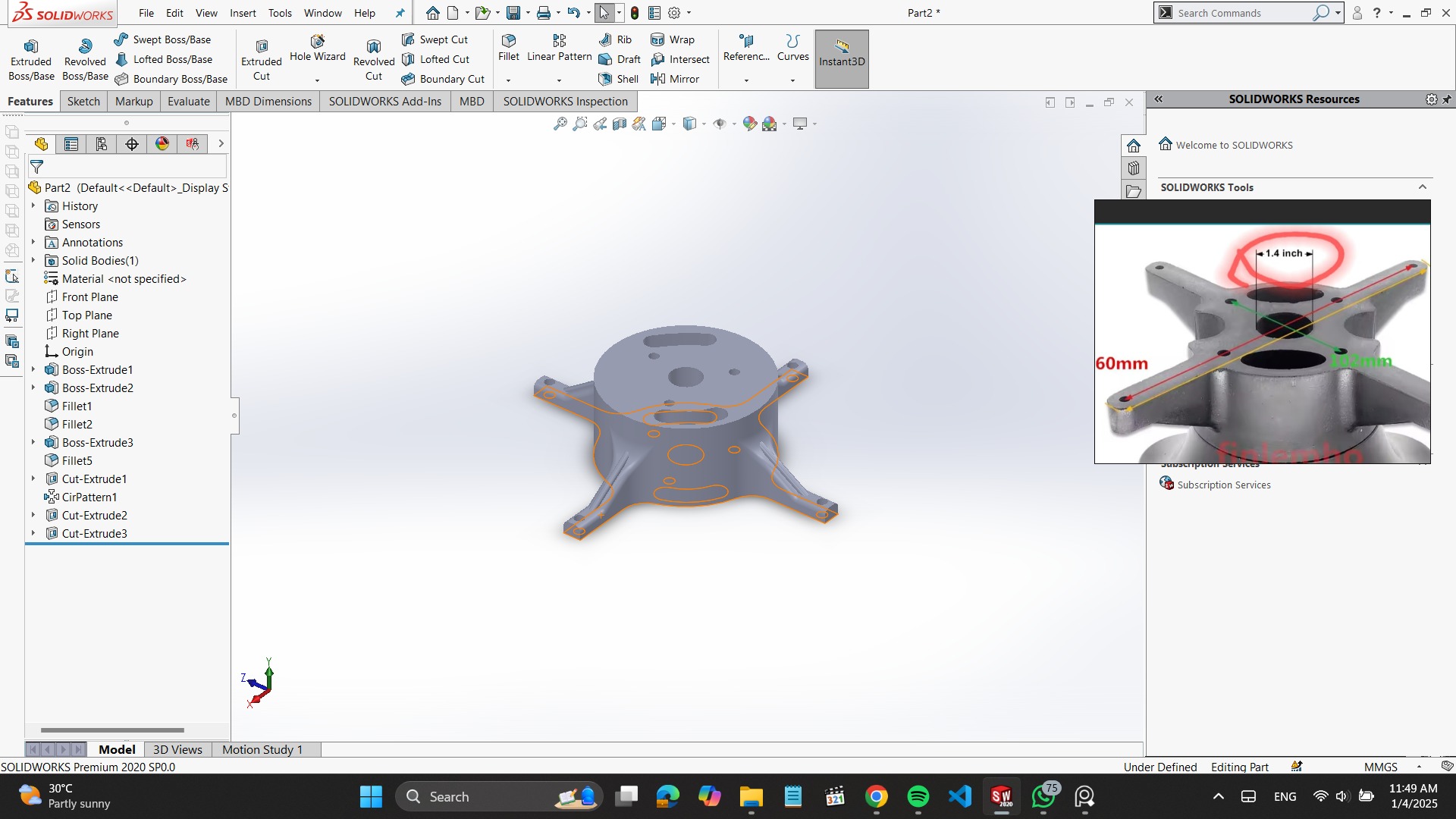Screen dimensions: 1456x819
Task: Click the Section View icon
Action: pos(620,124)
